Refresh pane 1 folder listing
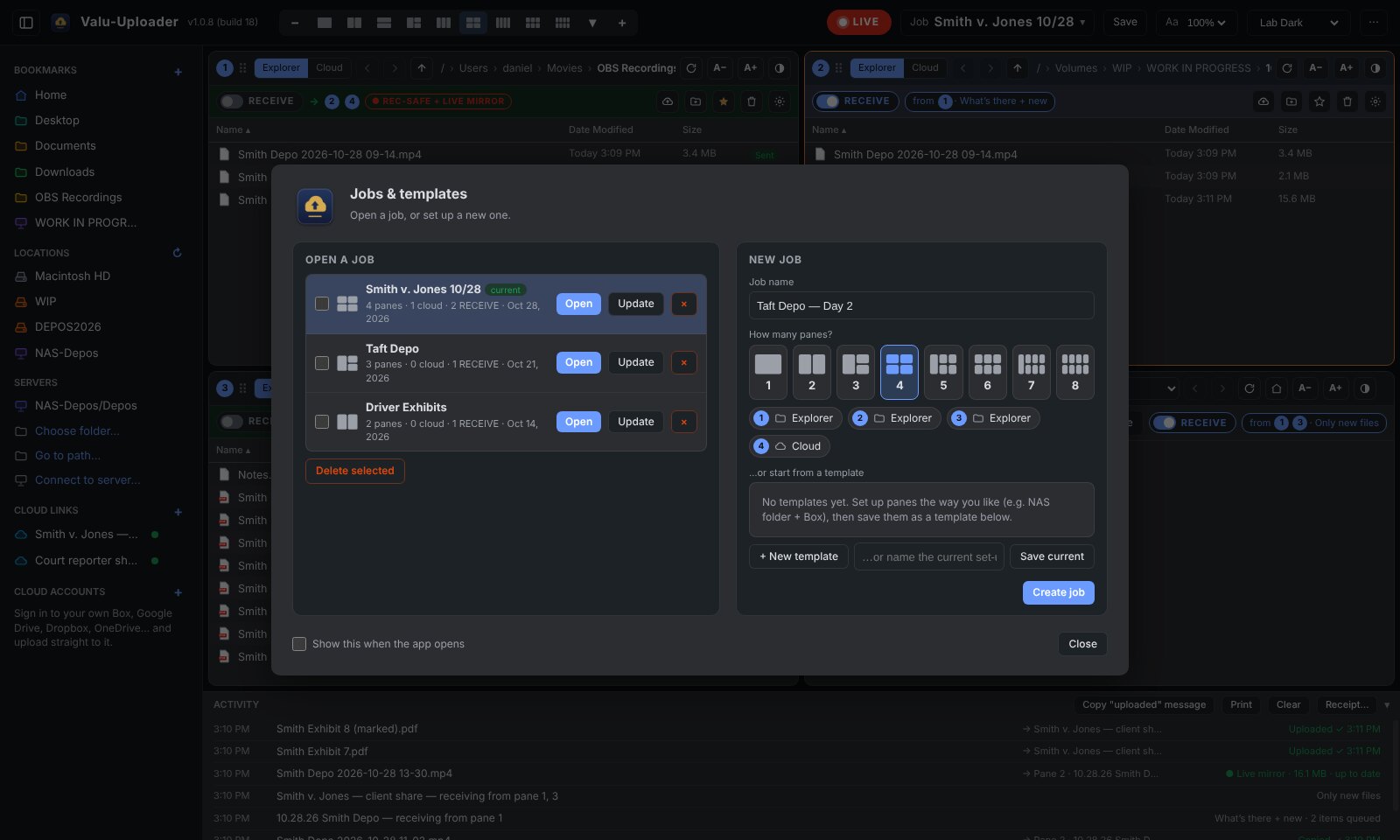Image resolution: width=1400 pixels, height=840 pixels. (691, 68)
